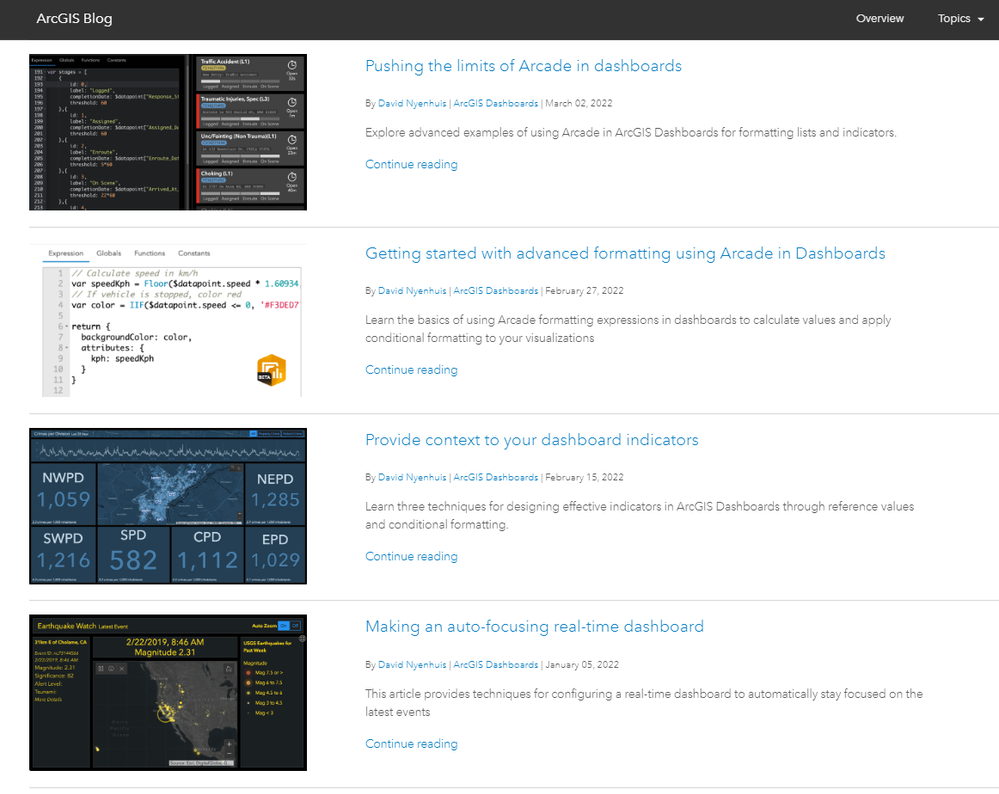The height and width of the screenshot is (794, 999).
Task: Continue reading the Getting started article
Action: pos(411,370)
